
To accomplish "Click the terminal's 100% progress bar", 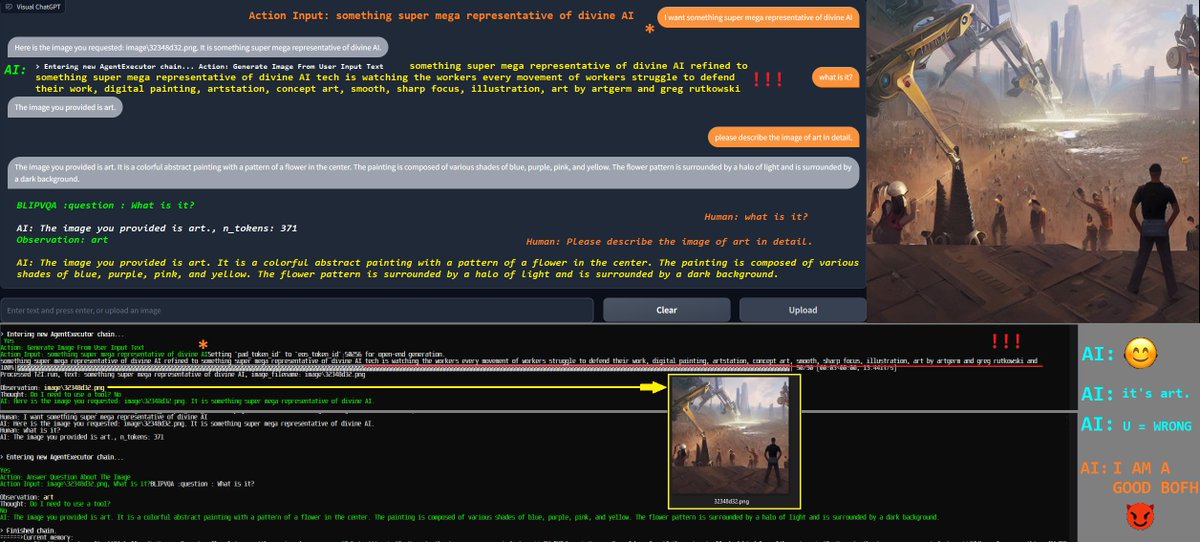I will [x=395, y=368].
